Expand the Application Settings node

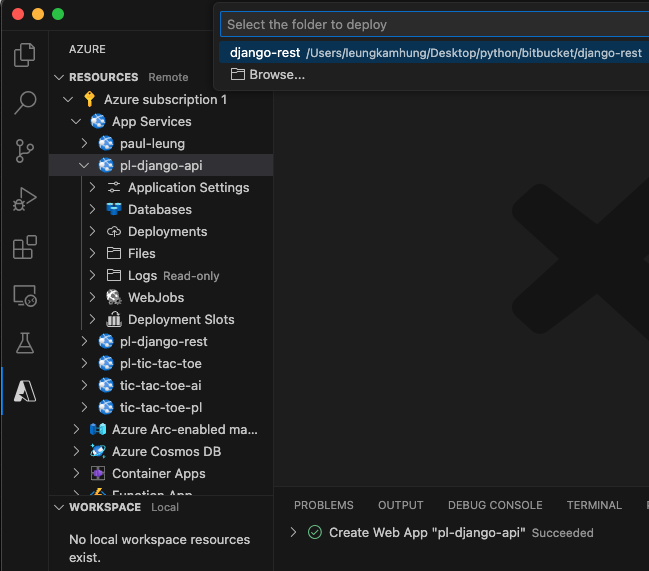92,187
